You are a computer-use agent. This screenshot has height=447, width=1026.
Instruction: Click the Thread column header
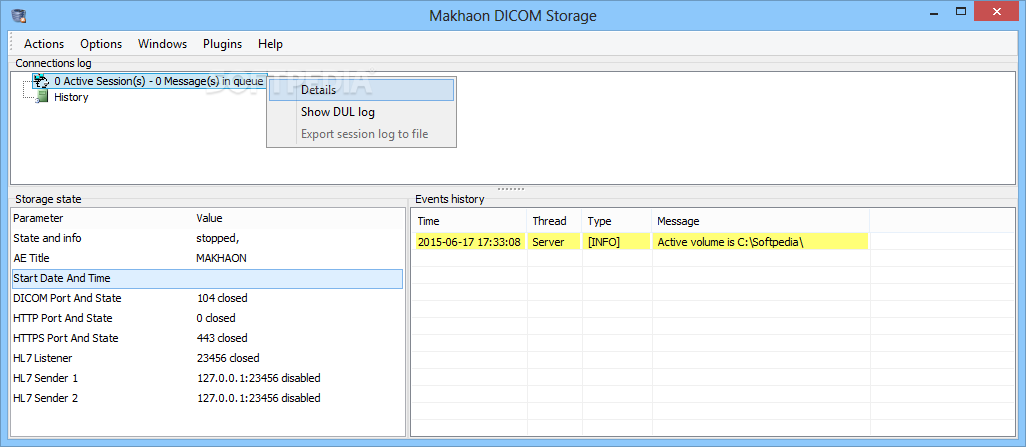pos(554,221)
